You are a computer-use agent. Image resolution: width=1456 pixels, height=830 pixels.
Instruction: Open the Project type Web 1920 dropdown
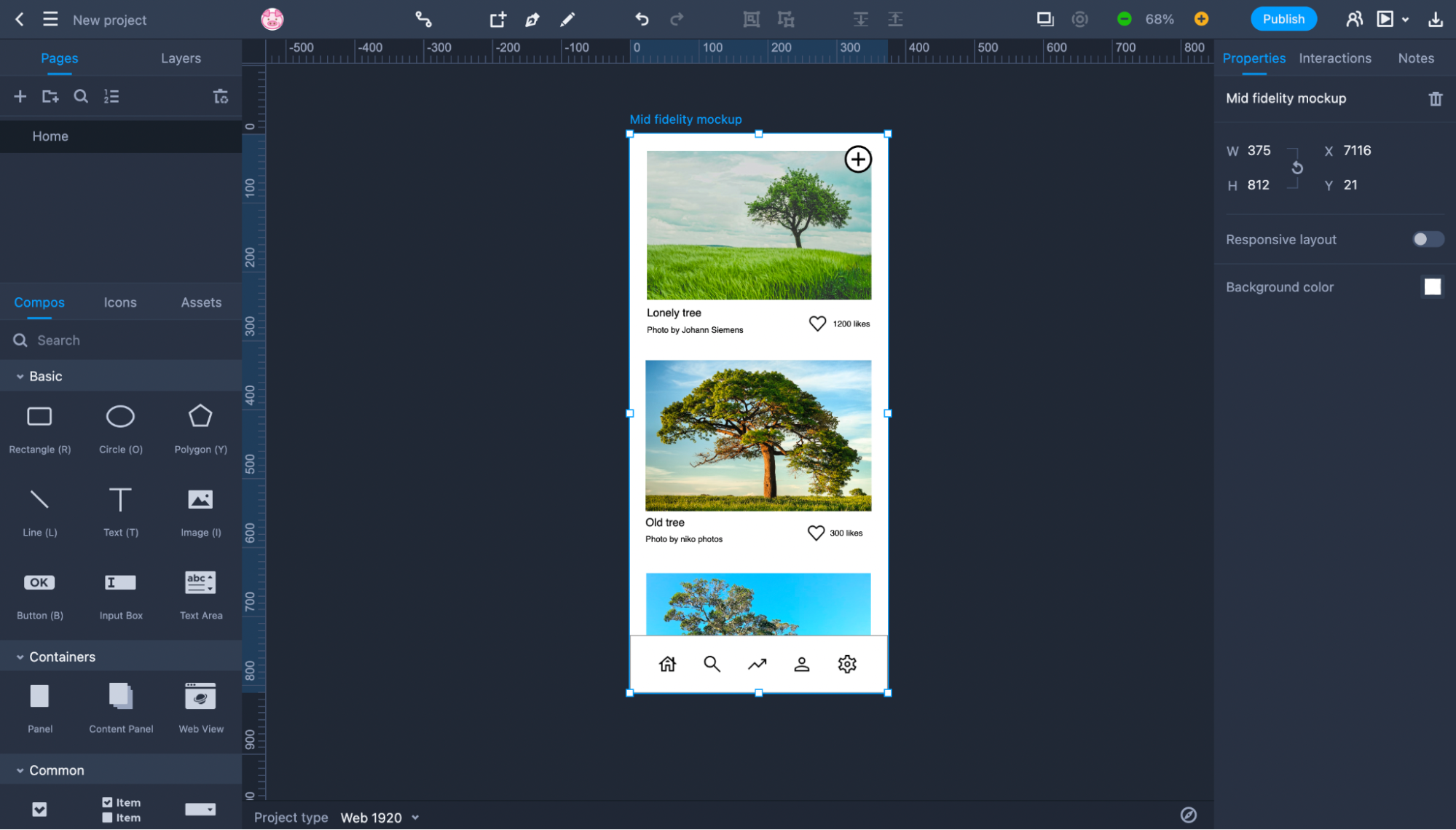click(x=379, y=817)
